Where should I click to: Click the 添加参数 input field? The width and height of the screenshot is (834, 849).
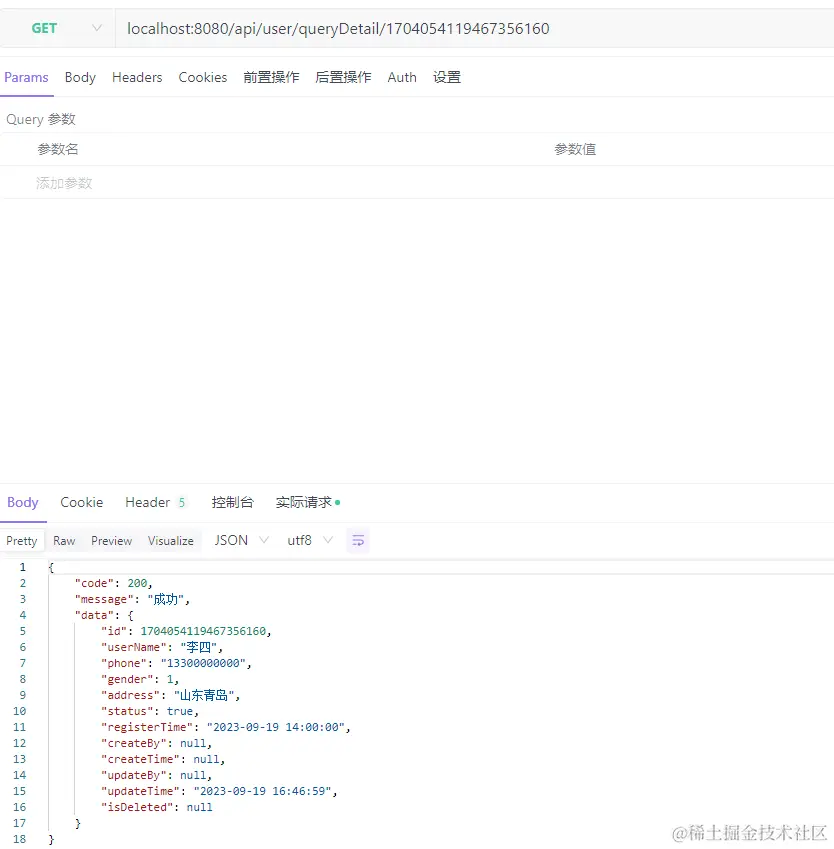[x=64, y=183]
